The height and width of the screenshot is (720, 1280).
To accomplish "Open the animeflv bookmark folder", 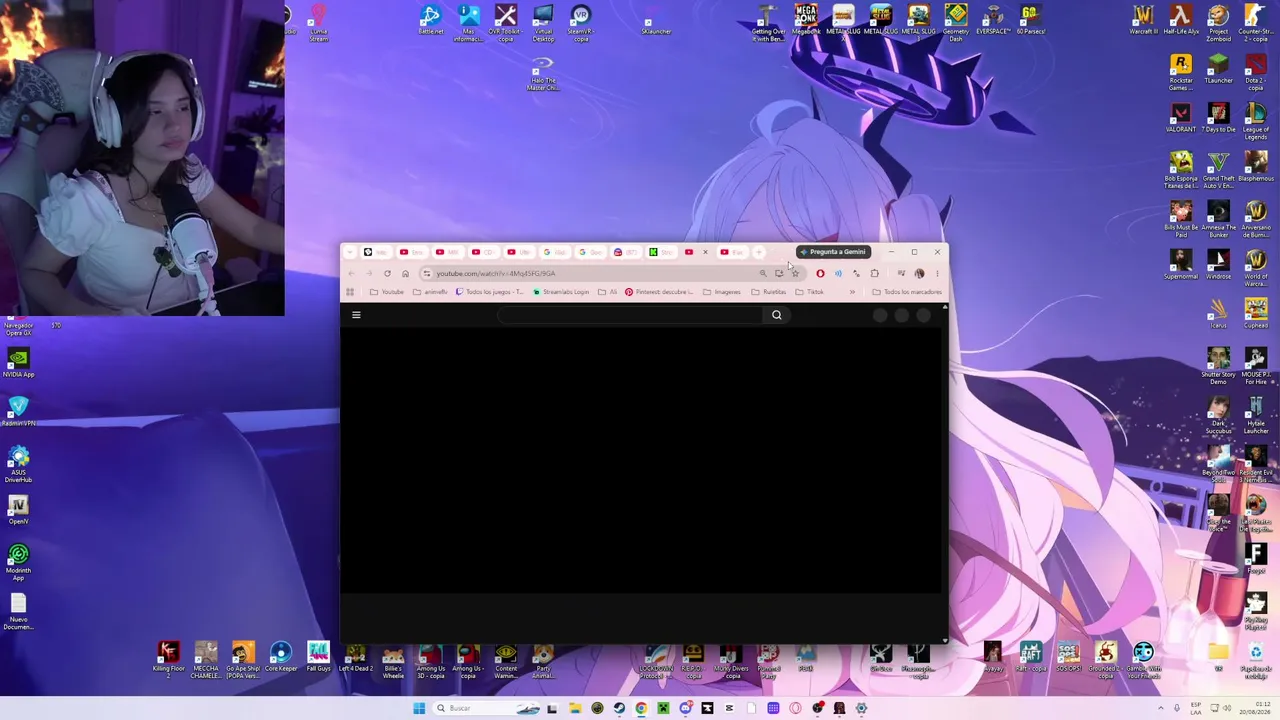I will [431, 292].
